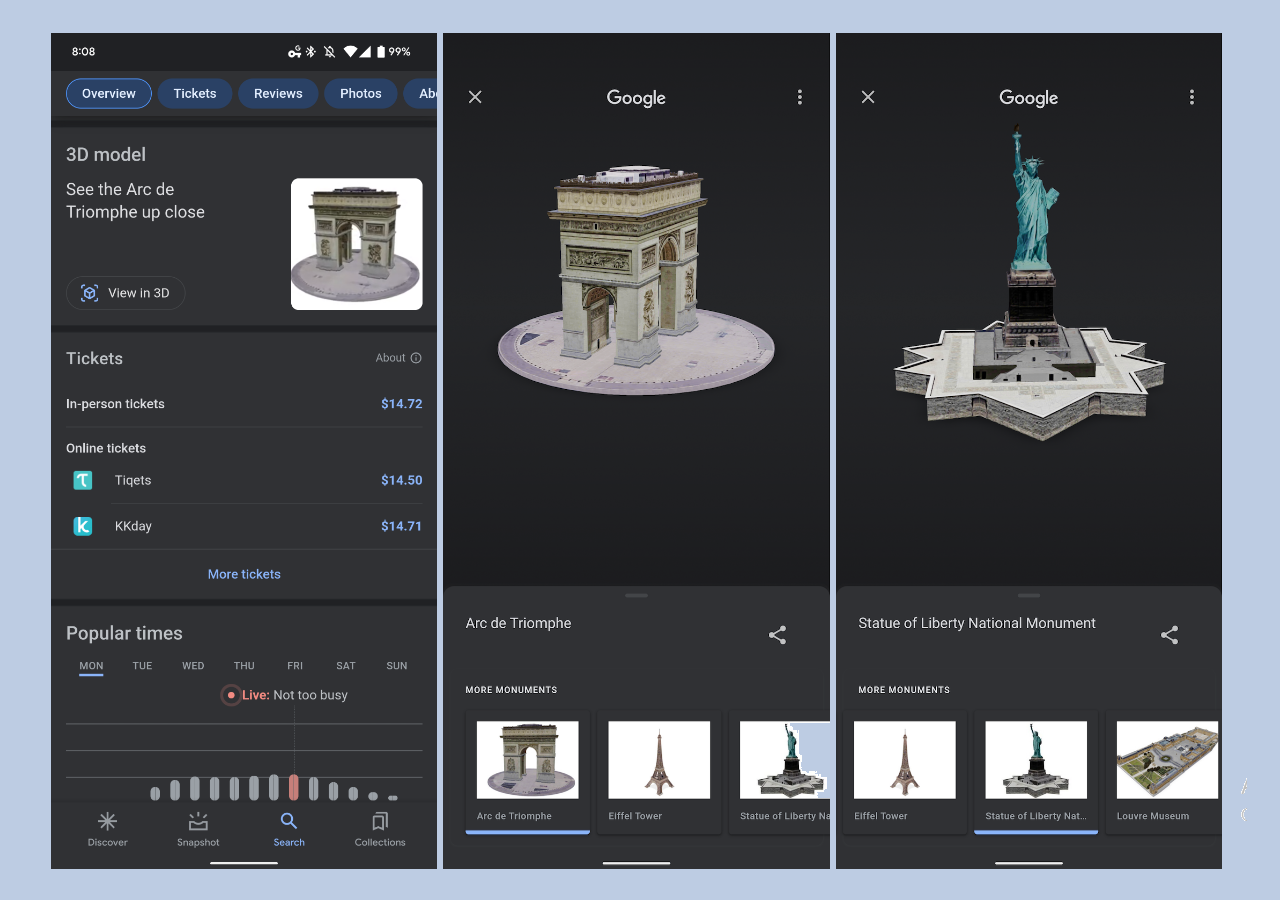1280x900 pixels.
Task: Click the VPN key status icon
Action: (294, 51)
